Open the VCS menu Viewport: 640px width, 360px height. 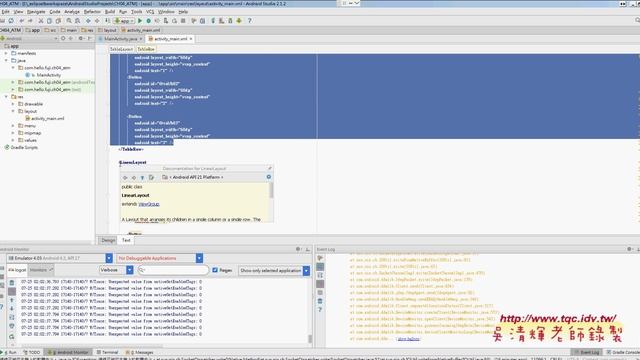150,12
